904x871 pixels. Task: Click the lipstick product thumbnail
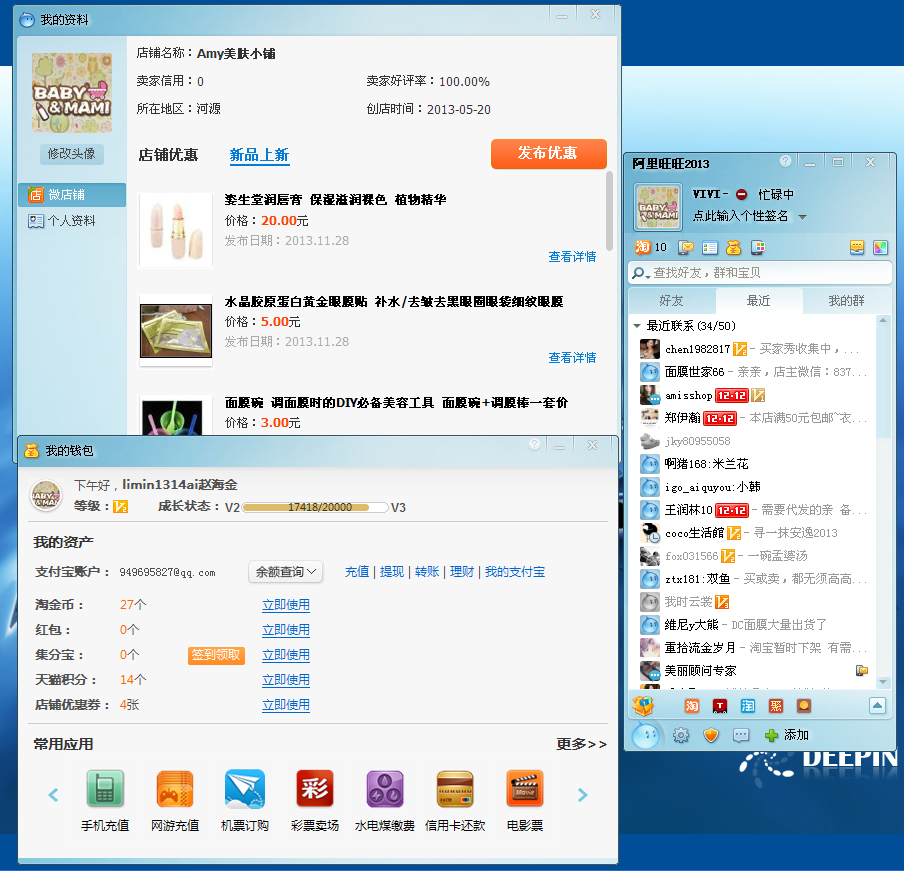point(176,231)
